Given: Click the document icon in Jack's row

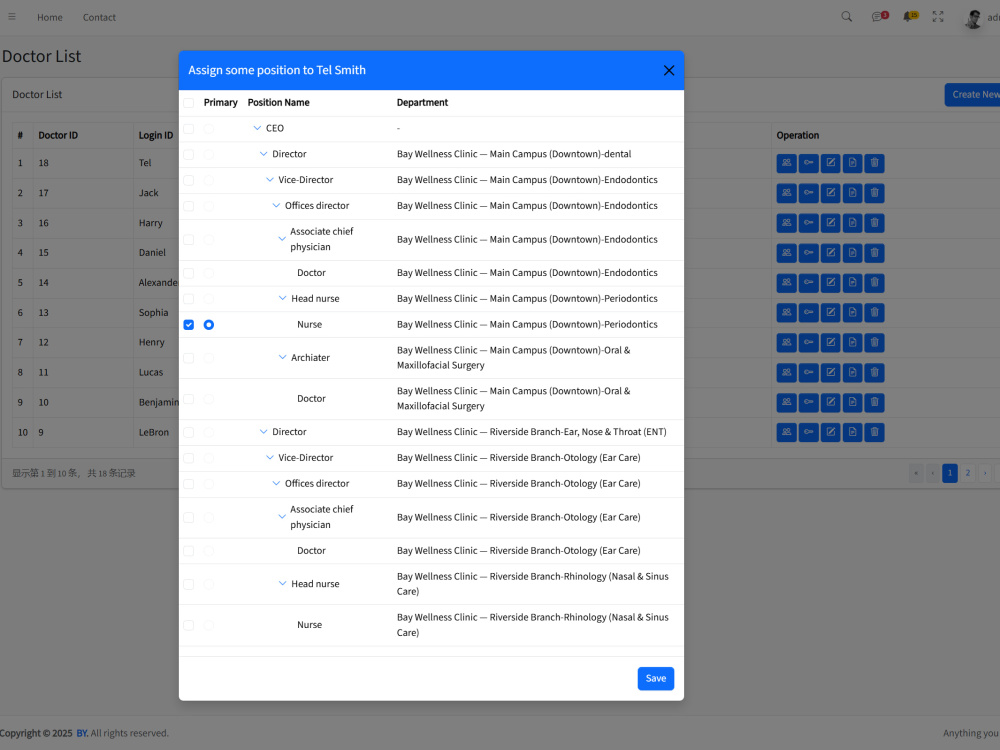Looking at the screenshot, I should click(852, 193).
